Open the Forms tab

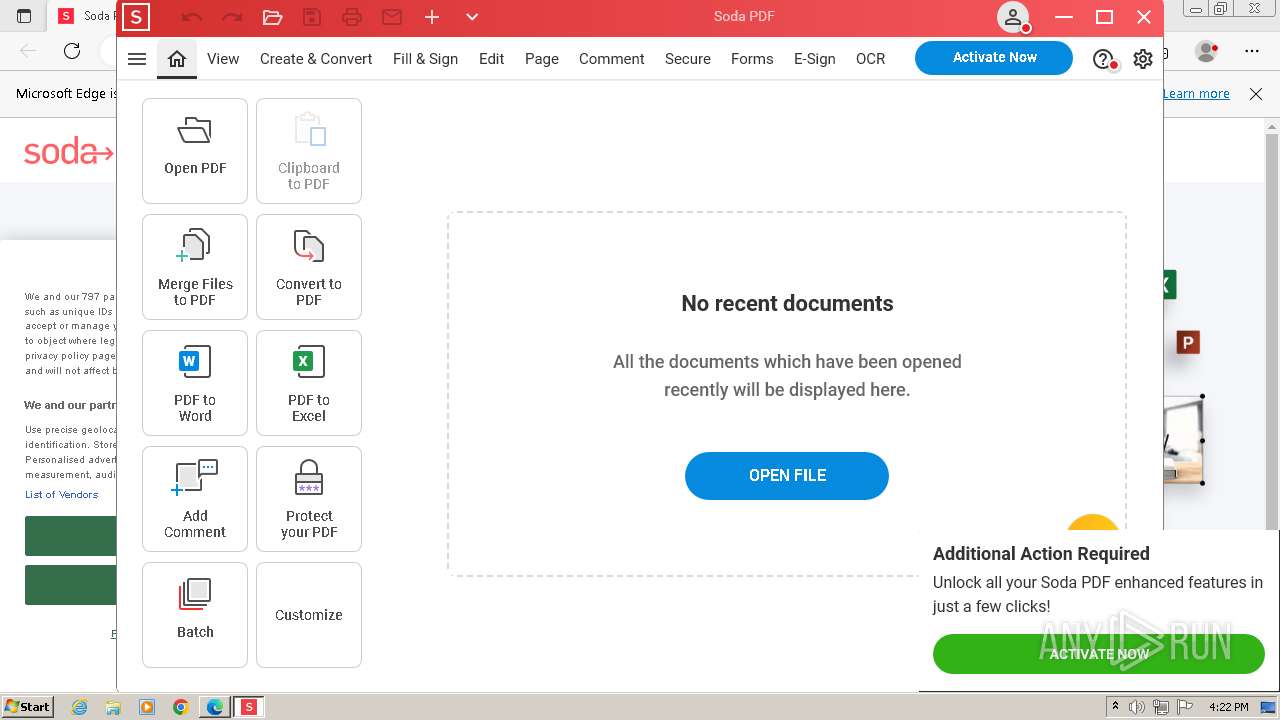click(x=752, y=59)
